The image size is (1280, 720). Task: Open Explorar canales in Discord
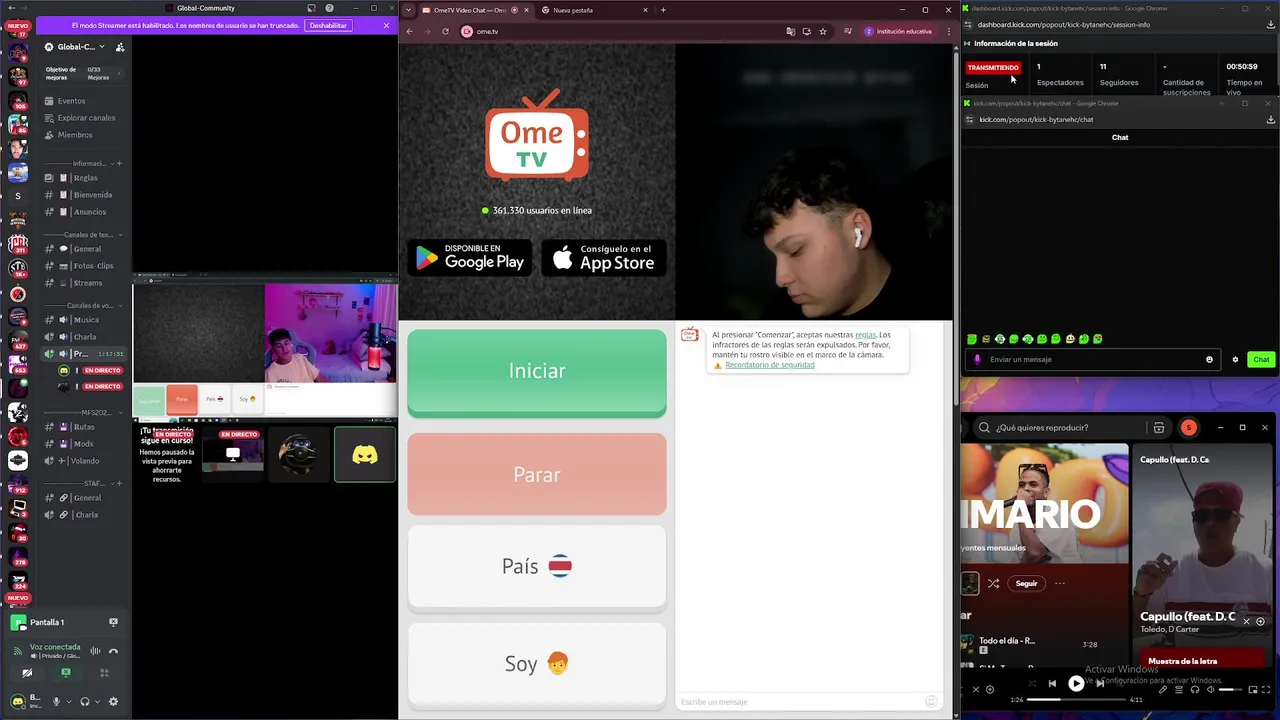click(86, 118)
